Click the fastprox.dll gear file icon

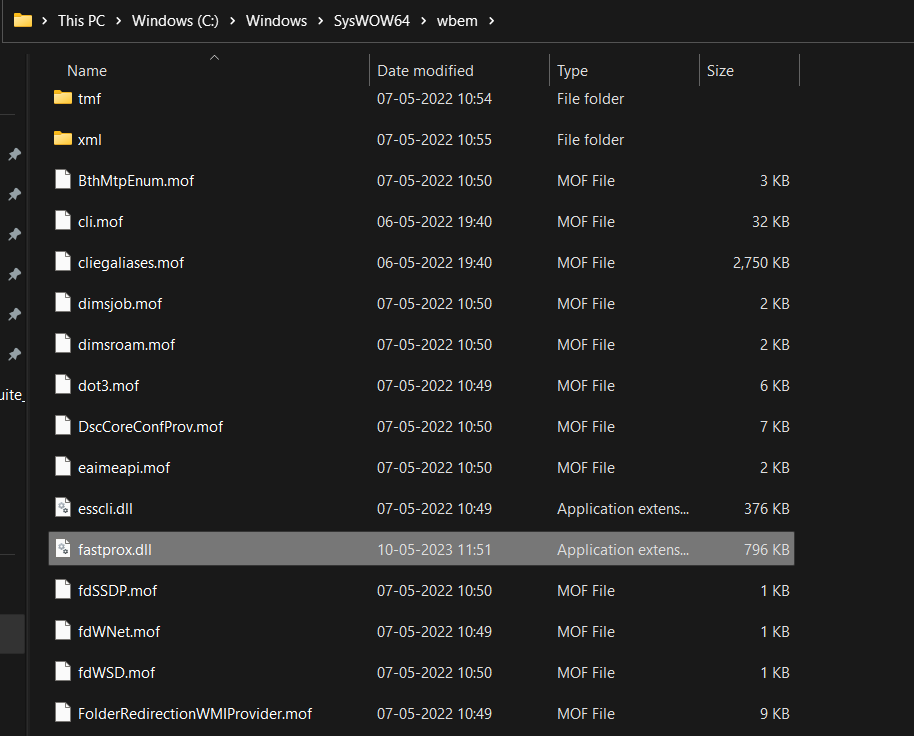click(x=63, y=549)
